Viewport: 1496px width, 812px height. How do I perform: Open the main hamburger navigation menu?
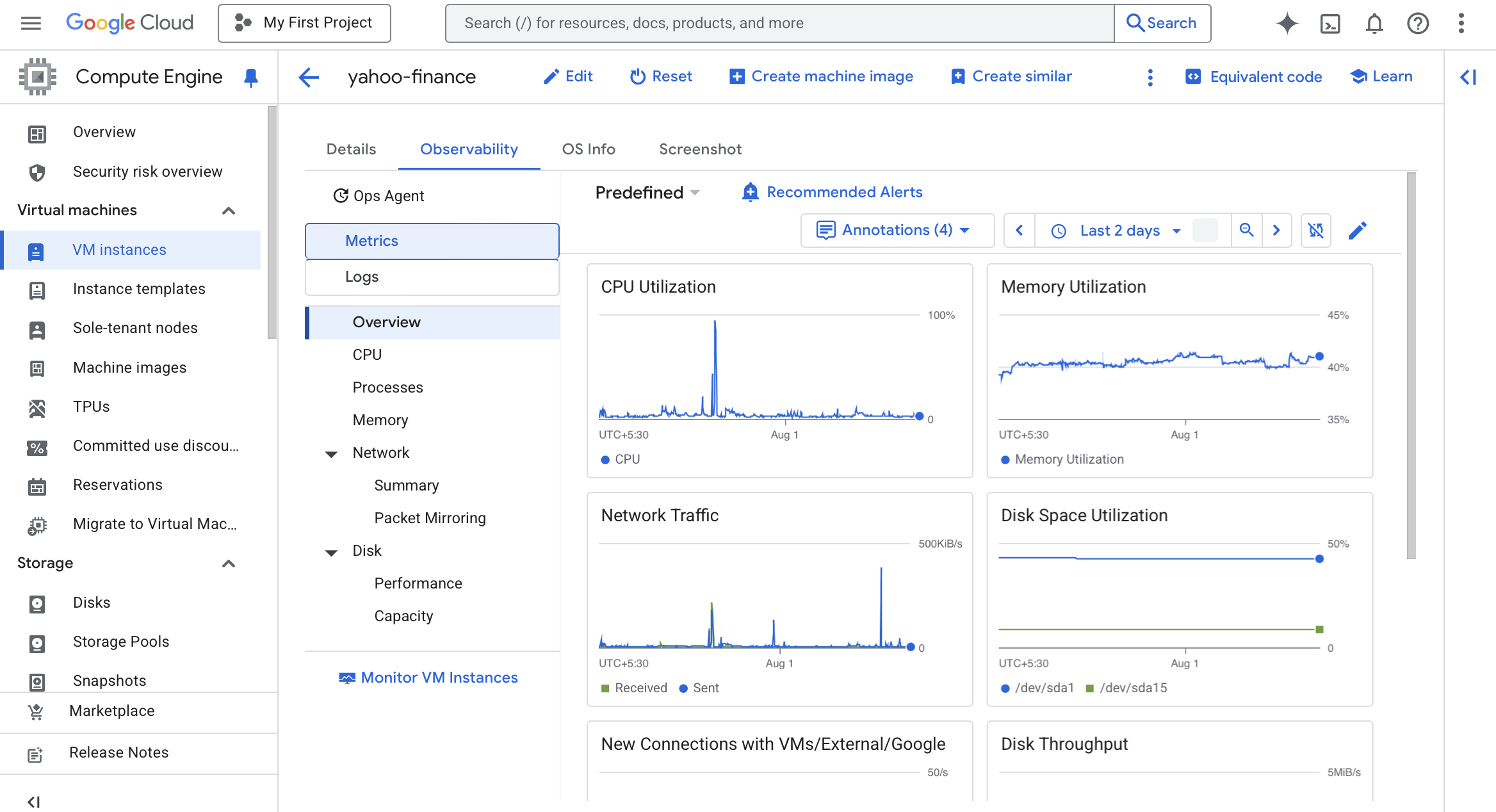(31, 24)
